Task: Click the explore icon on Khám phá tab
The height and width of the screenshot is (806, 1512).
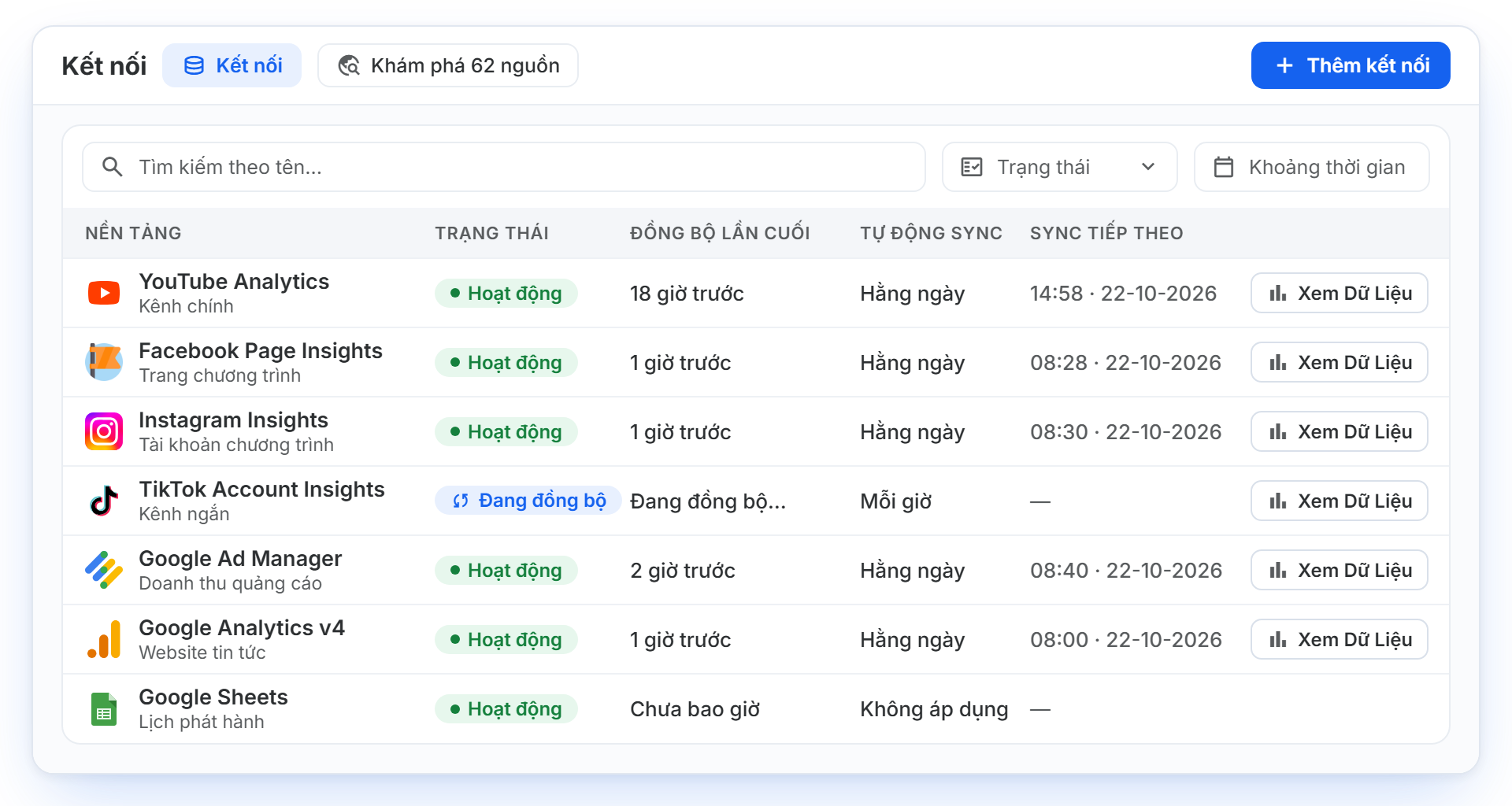Action: 349,65
